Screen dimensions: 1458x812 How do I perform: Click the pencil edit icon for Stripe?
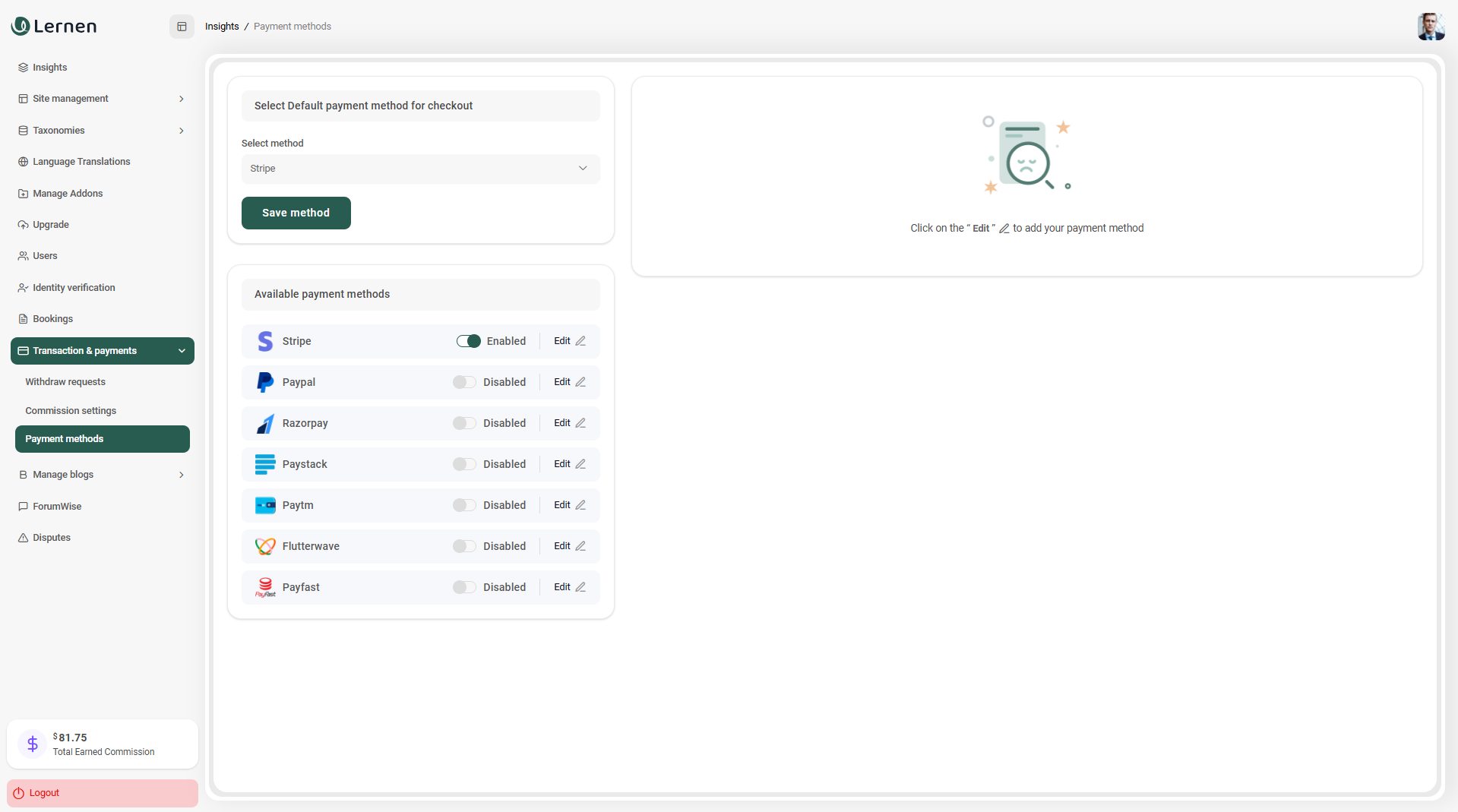[x=580, y=341]
